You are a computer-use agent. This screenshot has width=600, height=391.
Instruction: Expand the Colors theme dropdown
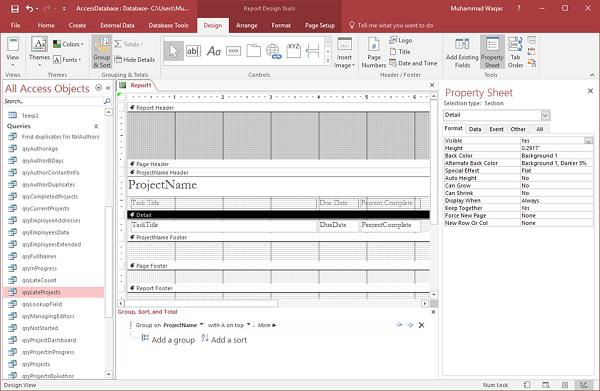pyautogui.click(x=68, y=44)
